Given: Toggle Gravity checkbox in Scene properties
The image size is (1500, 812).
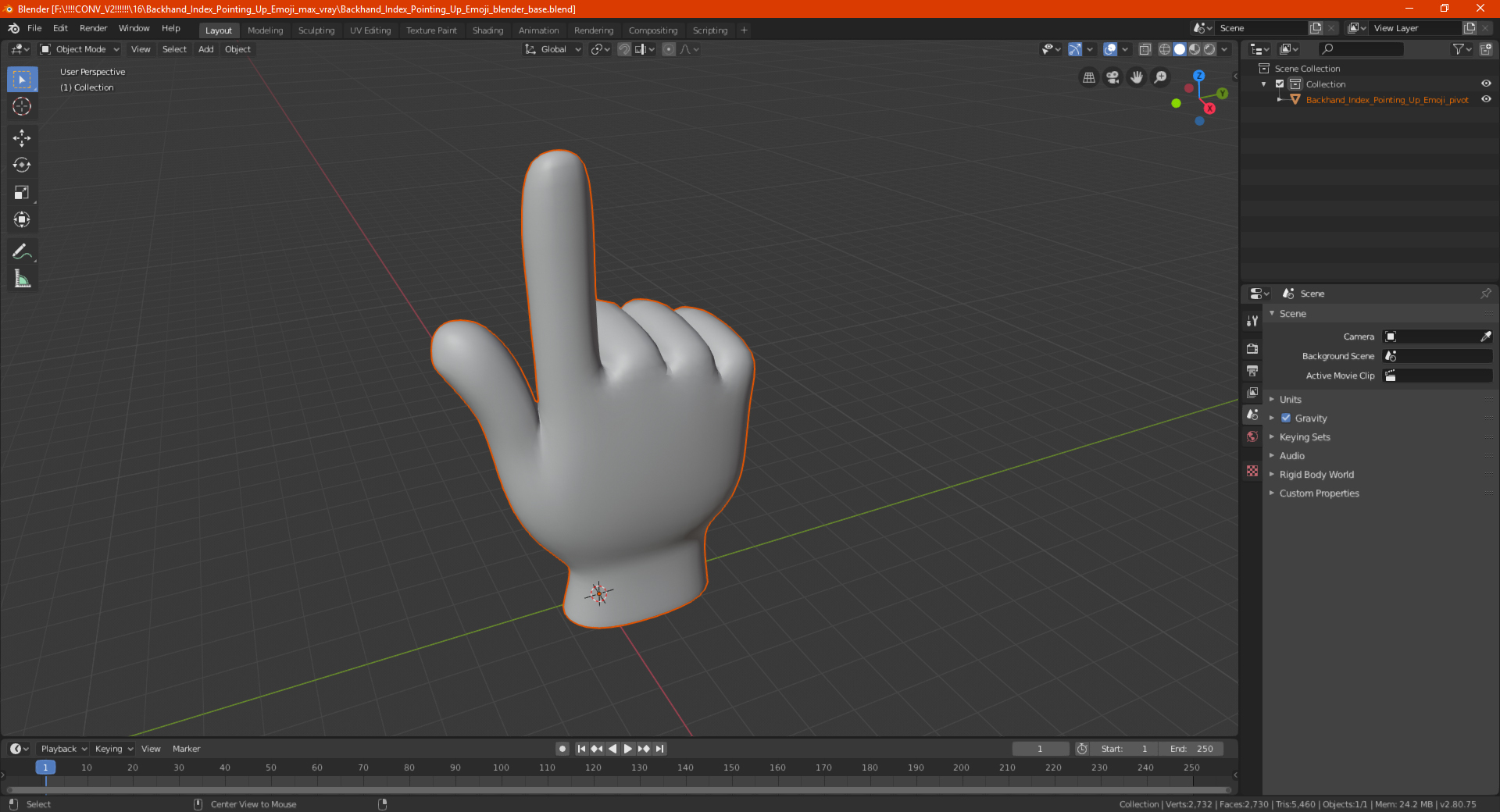Looking at the screenshot, I should (1286, 418).
